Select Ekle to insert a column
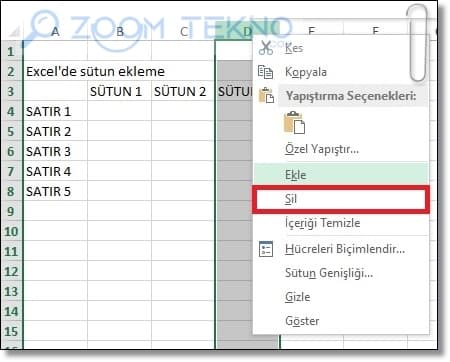 (341, 175)
